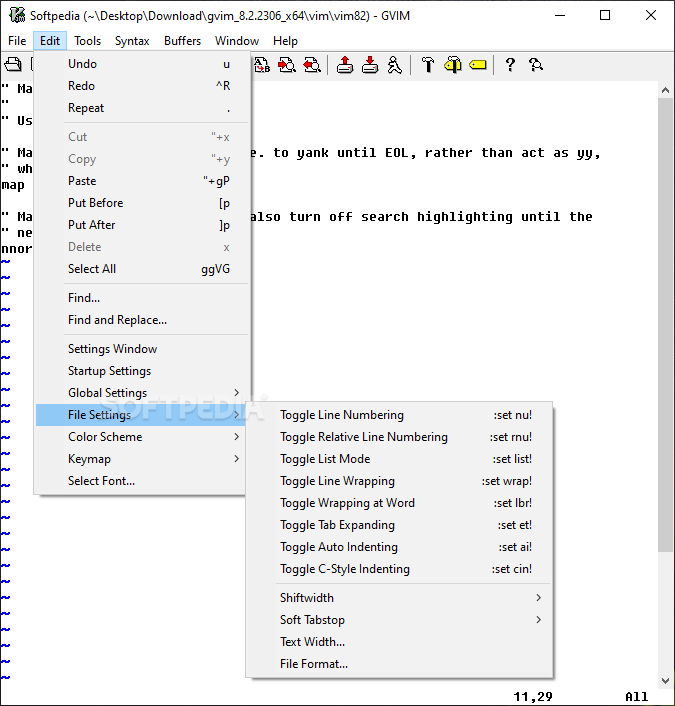Expand the Shiftwidth submenu
Image resolution: width=675 pixels, height=706 pixels.
coord(399,598)
